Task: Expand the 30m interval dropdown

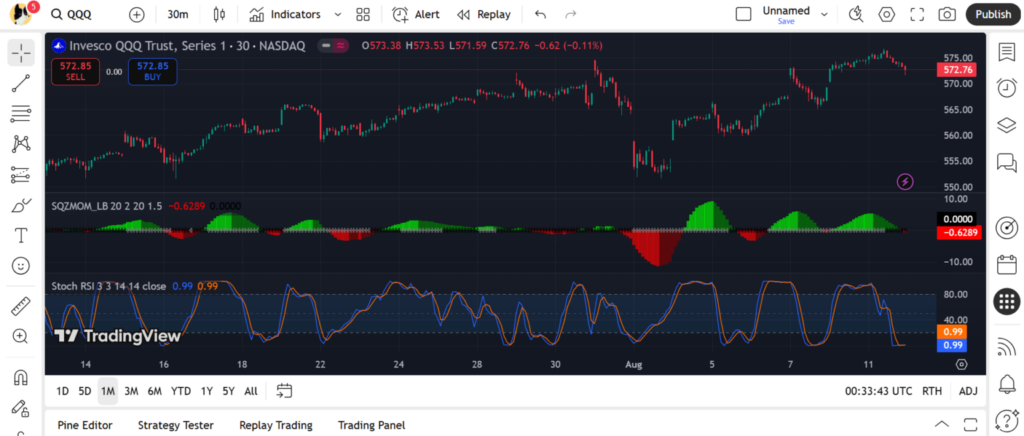Action: [178, 15]
